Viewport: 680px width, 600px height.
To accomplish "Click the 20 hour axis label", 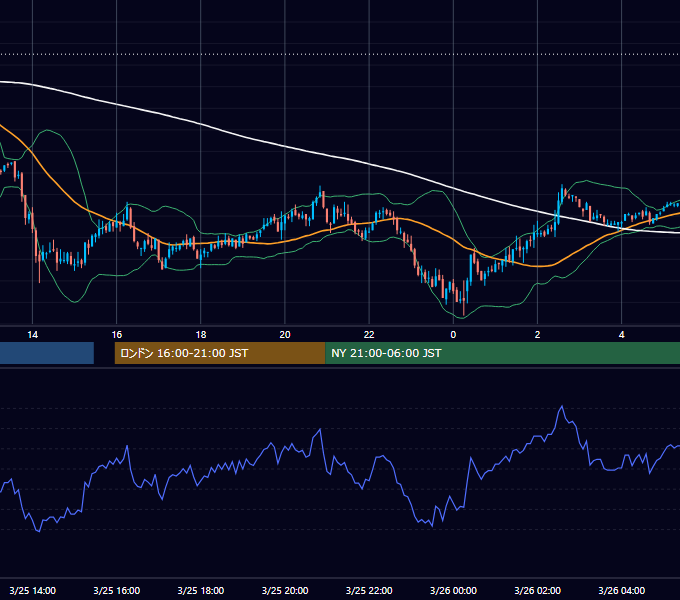I will (x=285, y=335).
